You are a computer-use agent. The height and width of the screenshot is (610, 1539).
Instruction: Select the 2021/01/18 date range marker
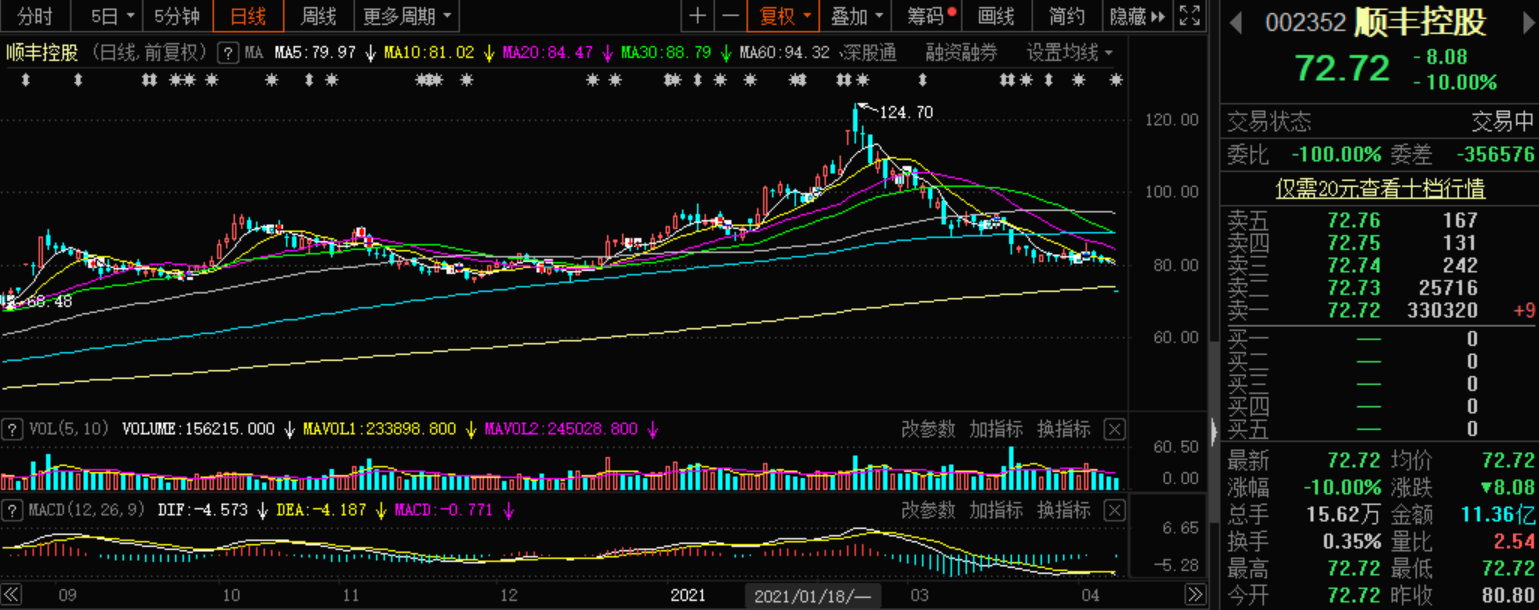813,596
